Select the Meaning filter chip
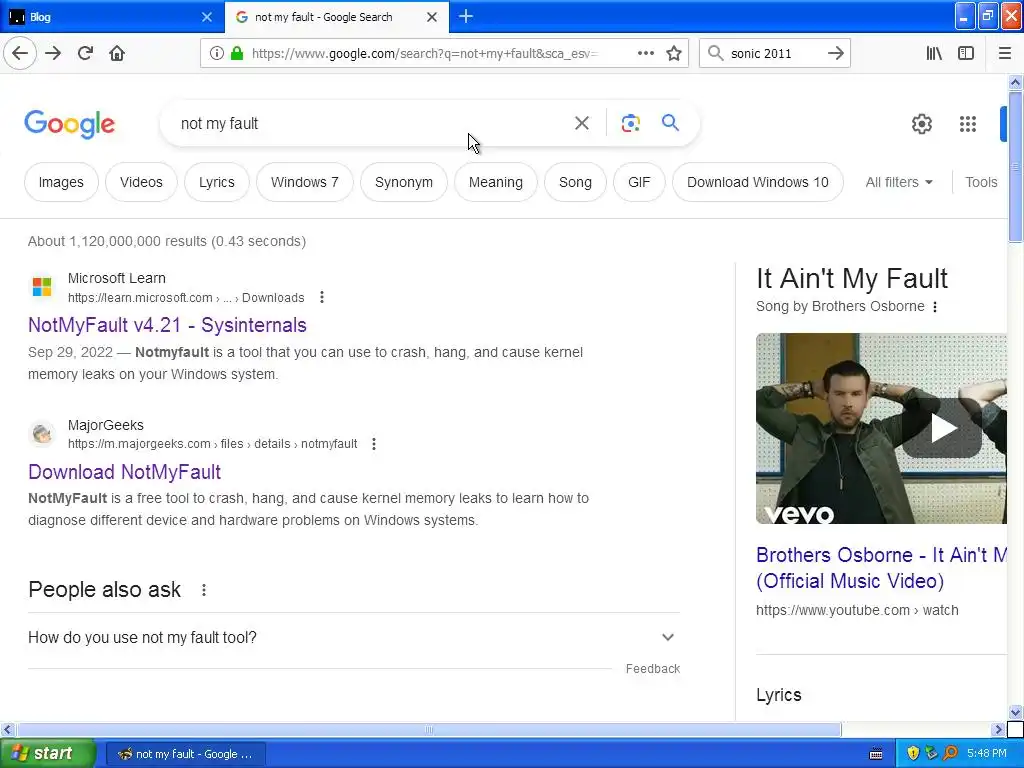This screenshot has height=768, width=1024. [496, 182]
